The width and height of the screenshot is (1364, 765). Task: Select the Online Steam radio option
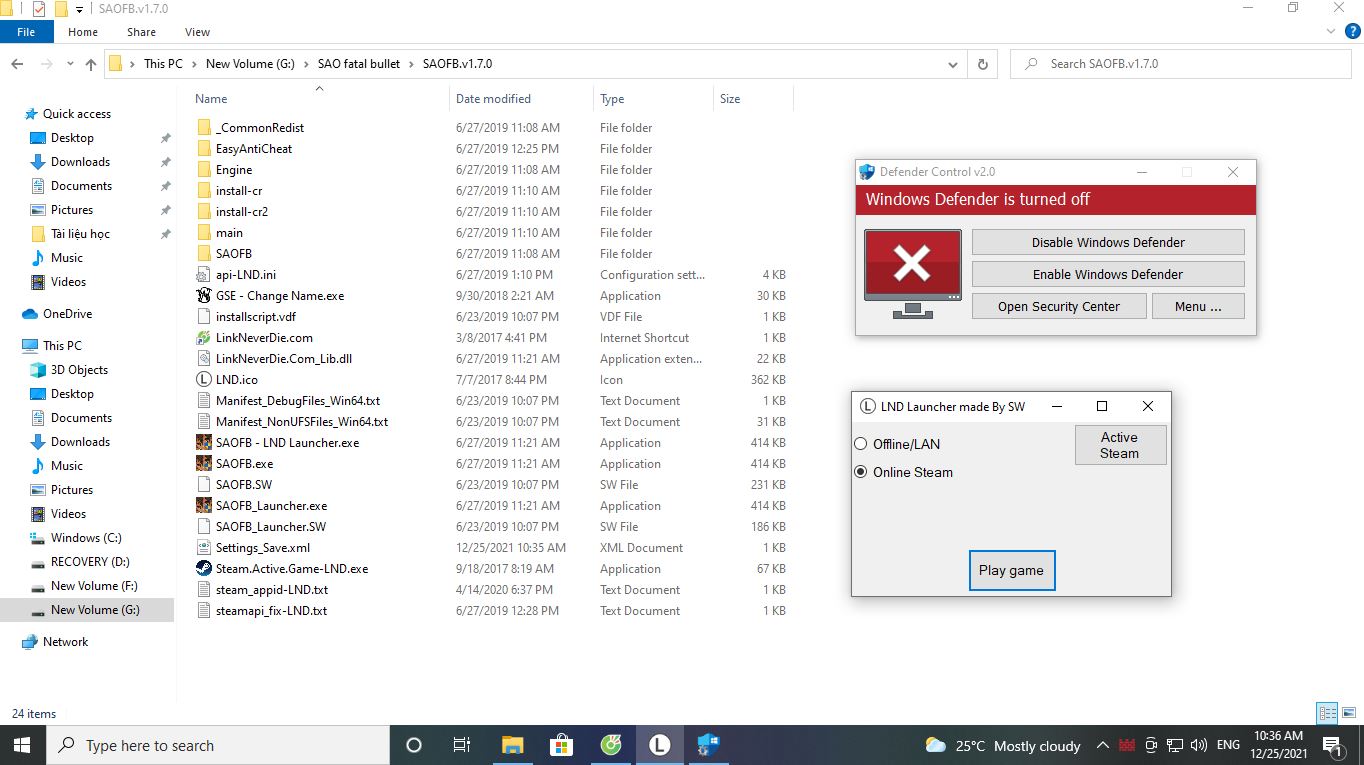(x=861, y=472)
